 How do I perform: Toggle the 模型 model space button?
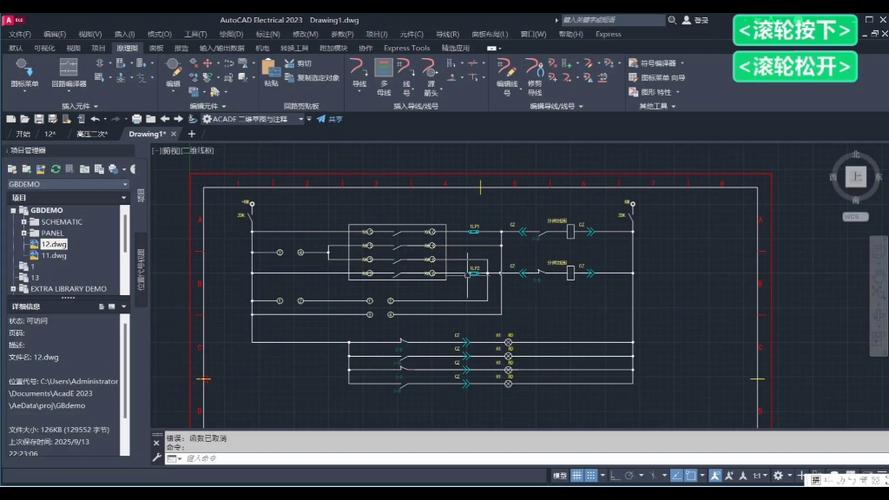tap(560, 476)
